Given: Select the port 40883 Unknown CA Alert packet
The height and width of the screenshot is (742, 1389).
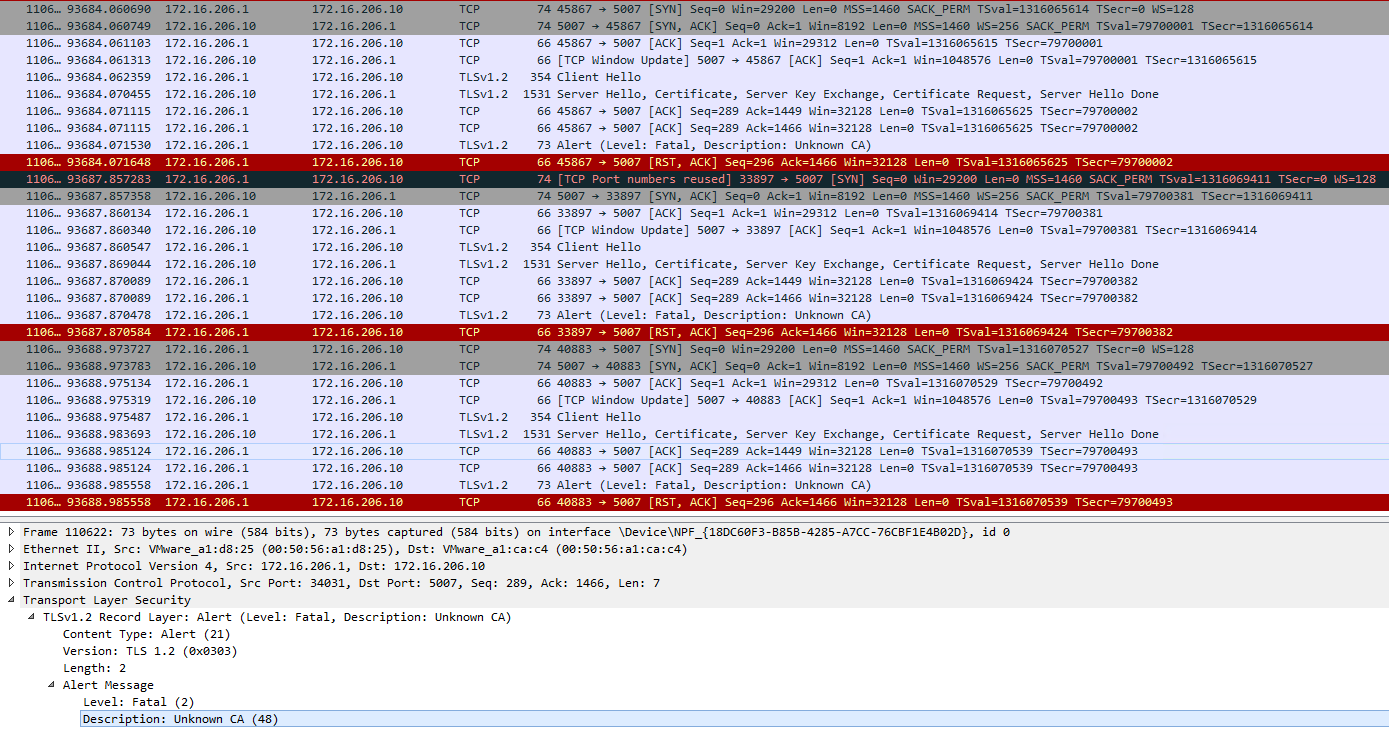Looking at the screenshot, I should point(694,485).
